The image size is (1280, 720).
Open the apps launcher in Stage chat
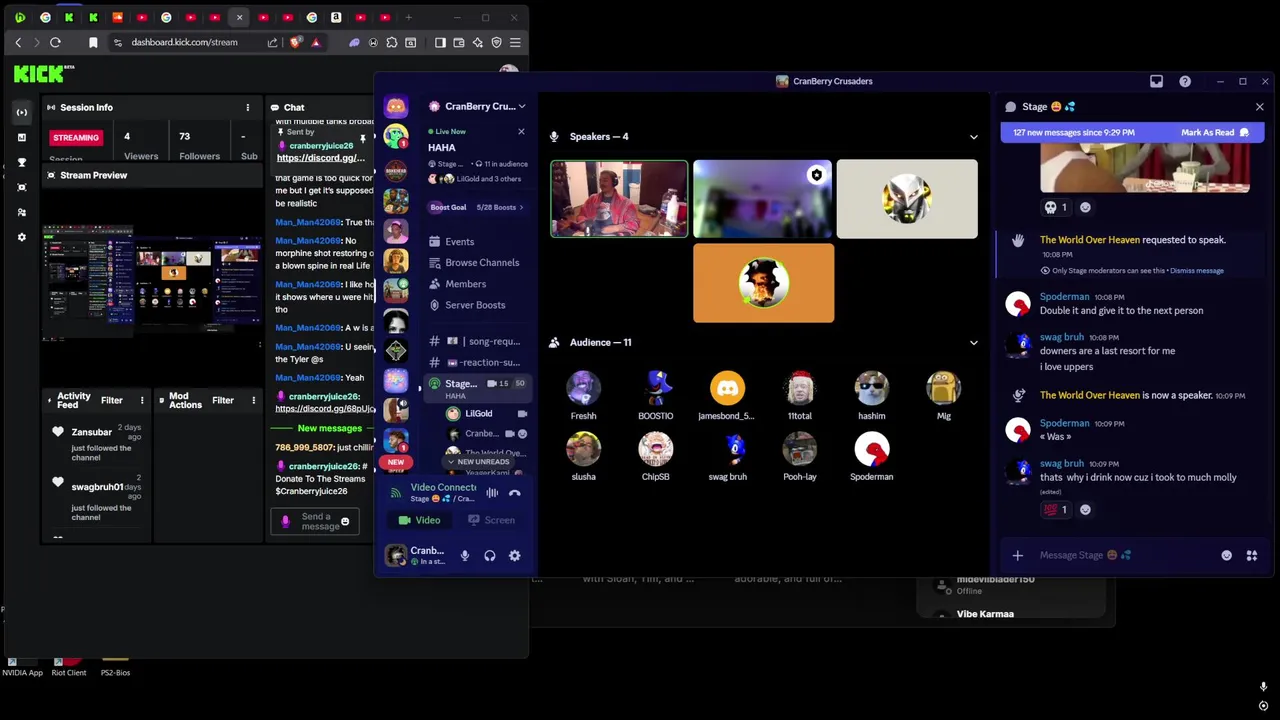tap(1251, 556)
